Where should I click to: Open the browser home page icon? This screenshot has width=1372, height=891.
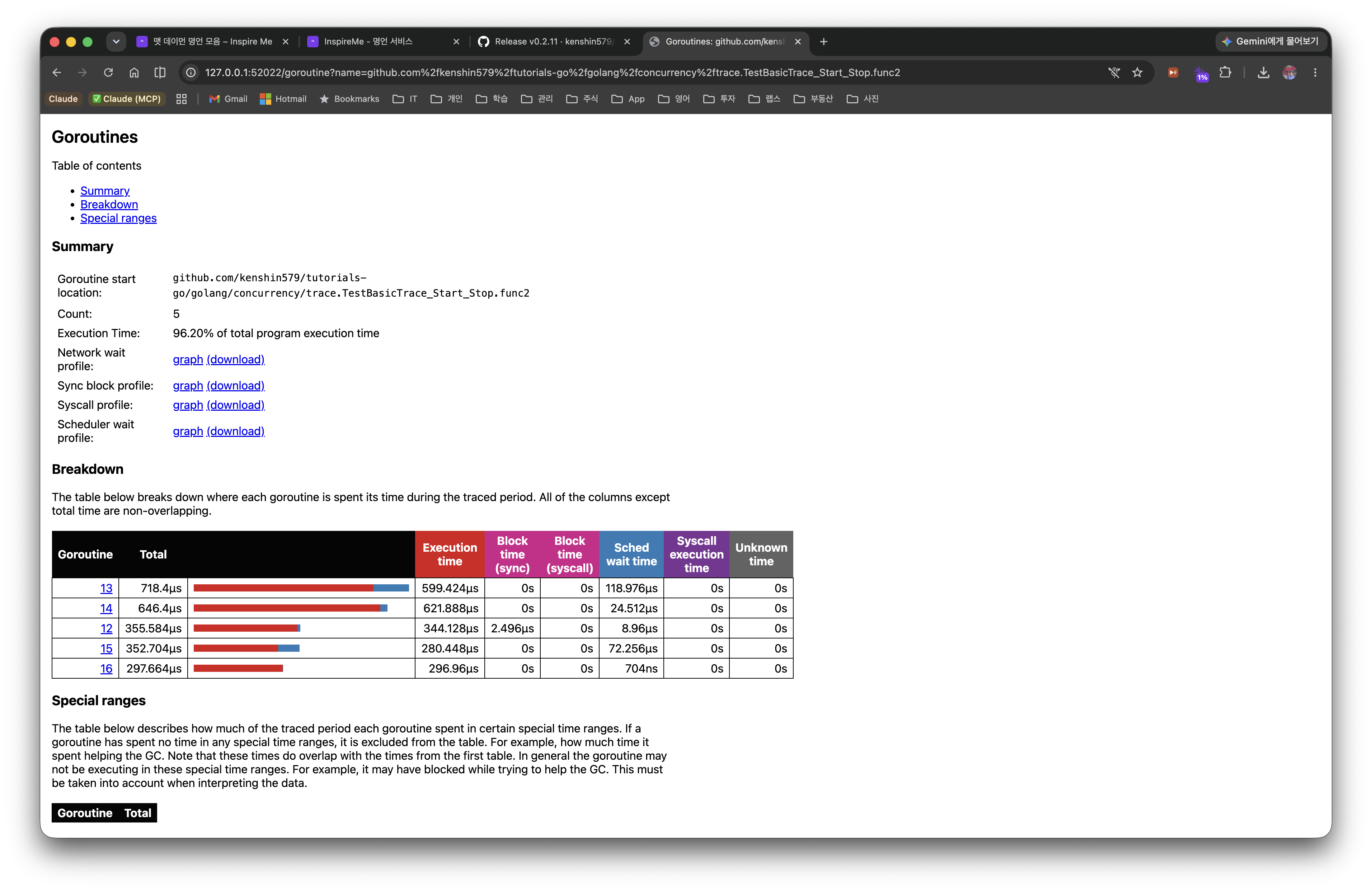point(134,72)
